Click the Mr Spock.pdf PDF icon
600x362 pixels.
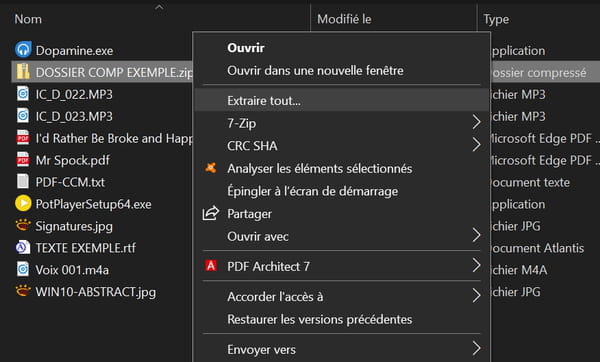pyautogui.click(x=23, y=160)
